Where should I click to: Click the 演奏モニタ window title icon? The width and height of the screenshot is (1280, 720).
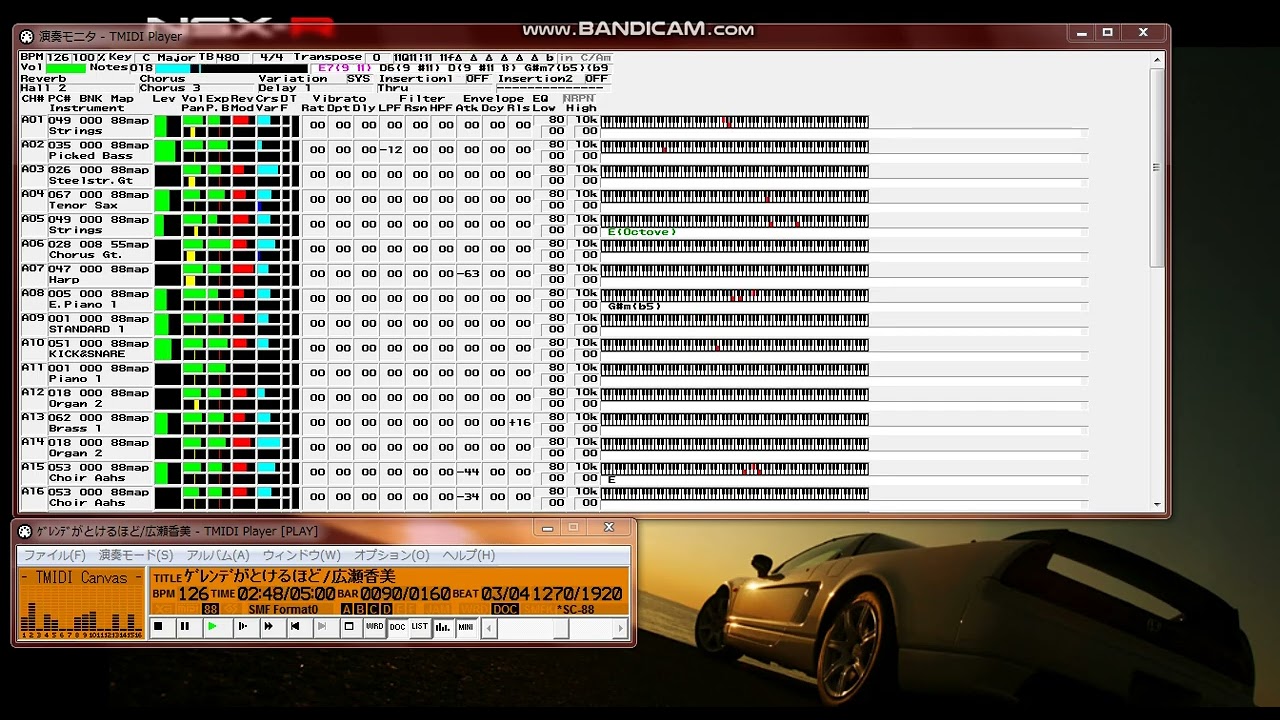point(27,37)
